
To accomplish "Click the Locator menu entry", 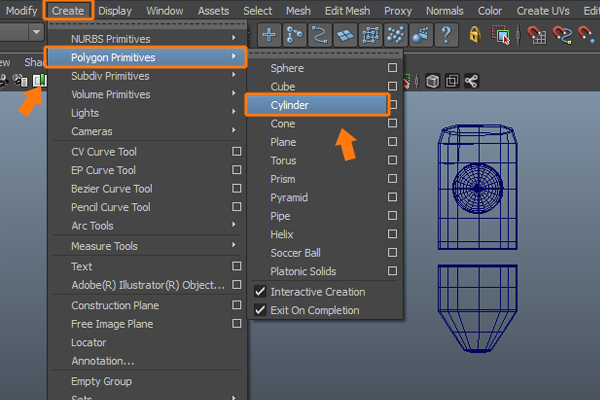I will [89, 343].
